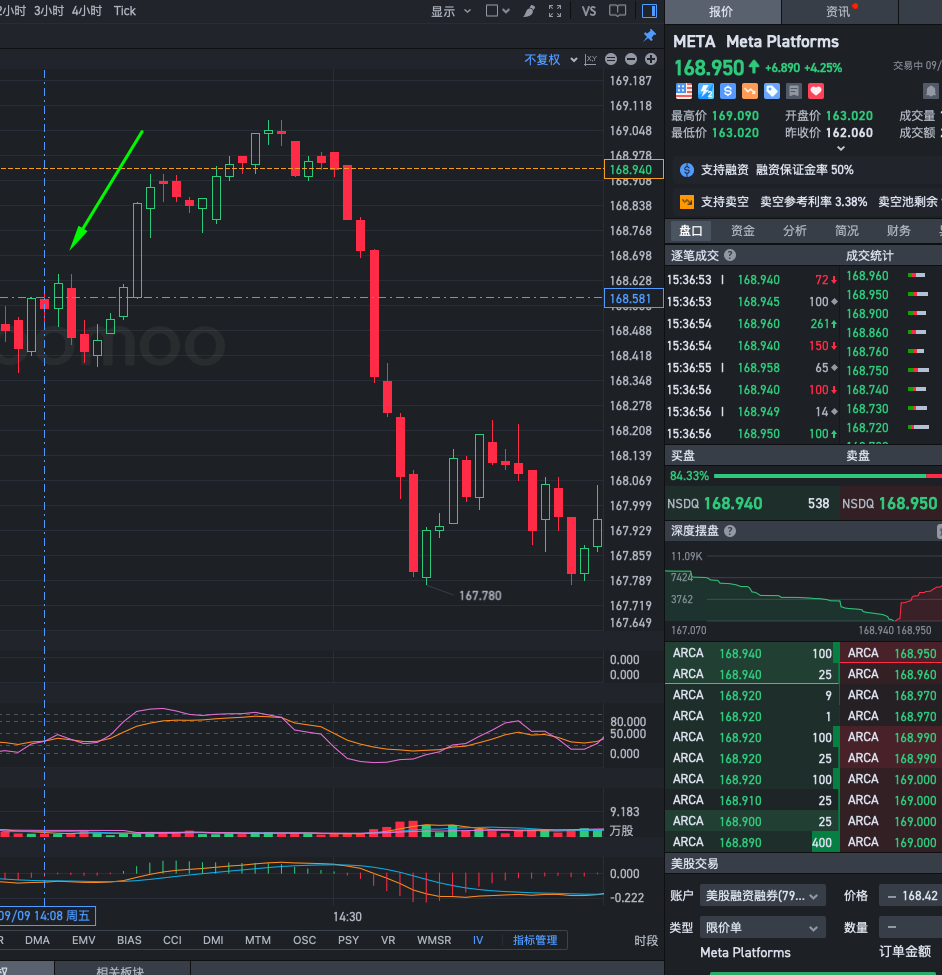Expand the 不复权 adjustment dropdown

[550, 60]
